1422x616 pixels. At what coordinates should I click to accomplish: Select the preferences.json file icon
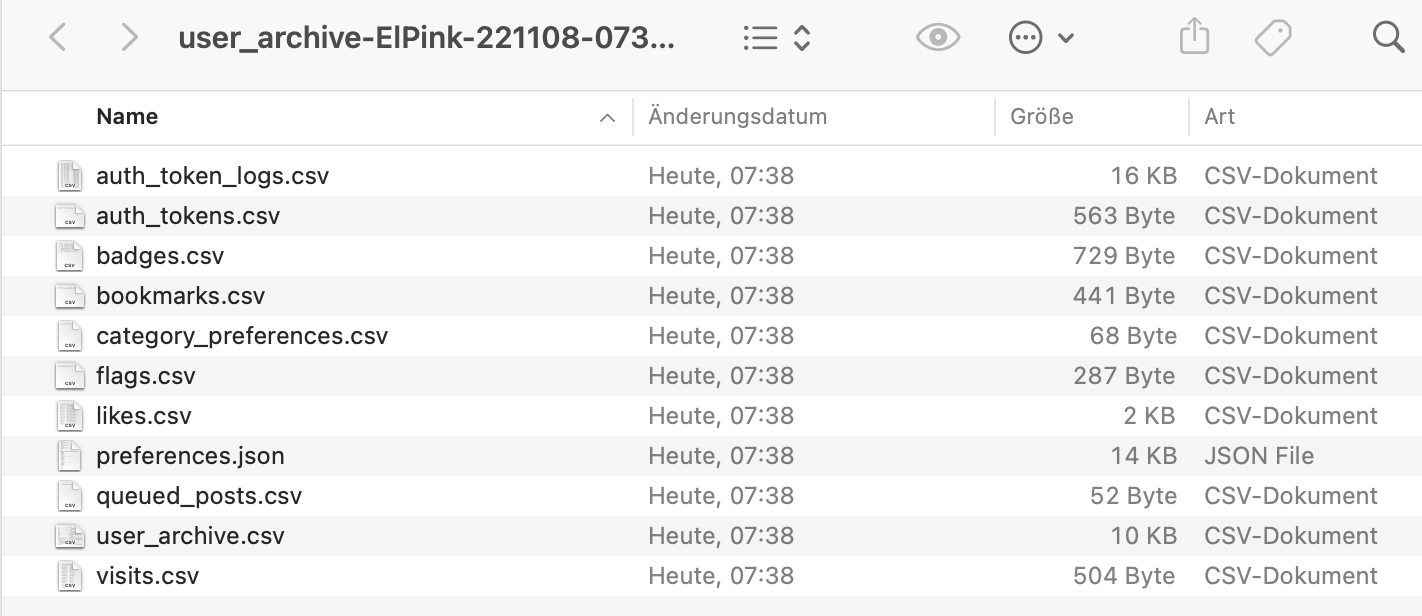pos(69,456)
